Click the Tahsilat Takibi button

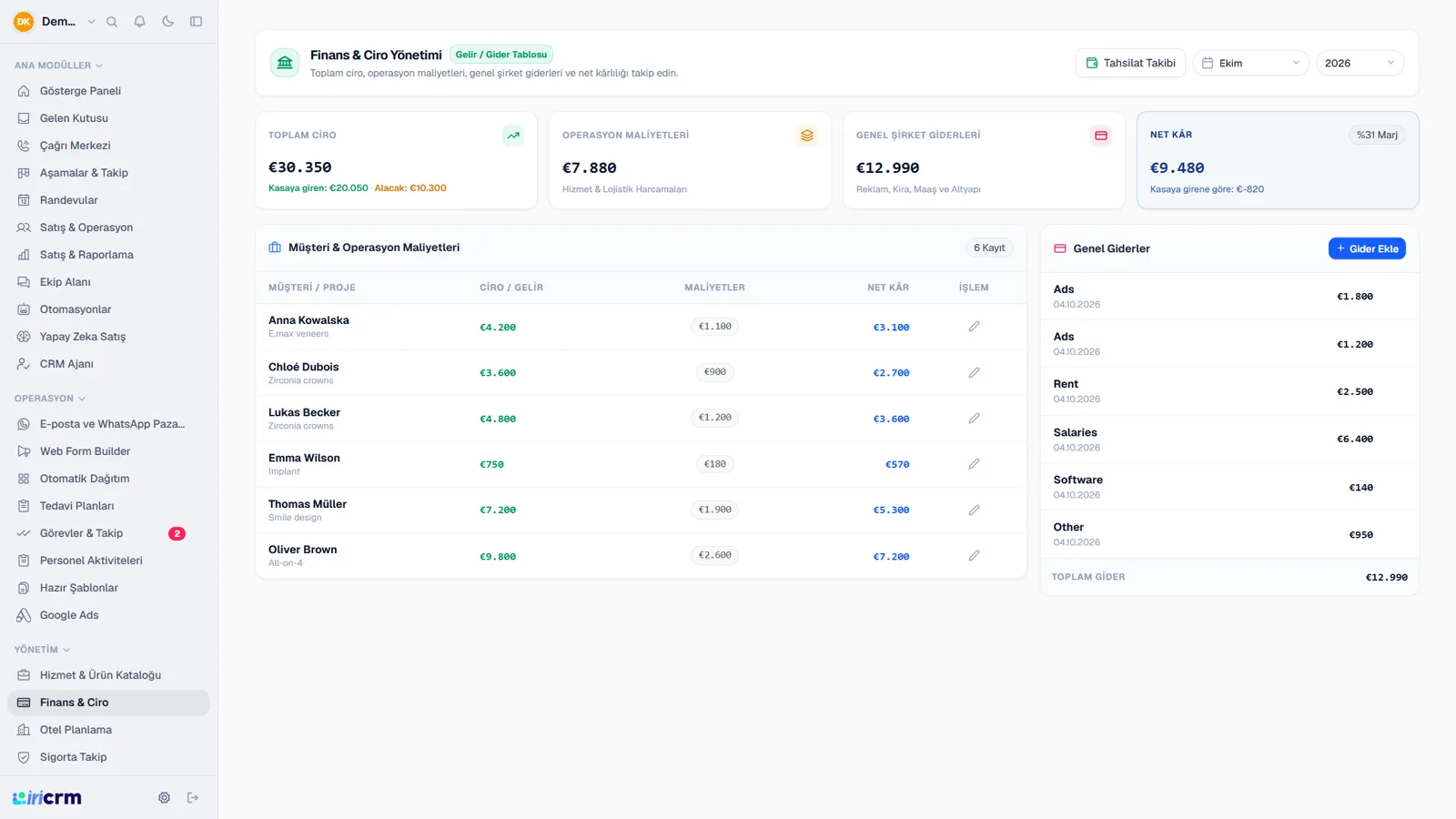tap(1130, 63)
